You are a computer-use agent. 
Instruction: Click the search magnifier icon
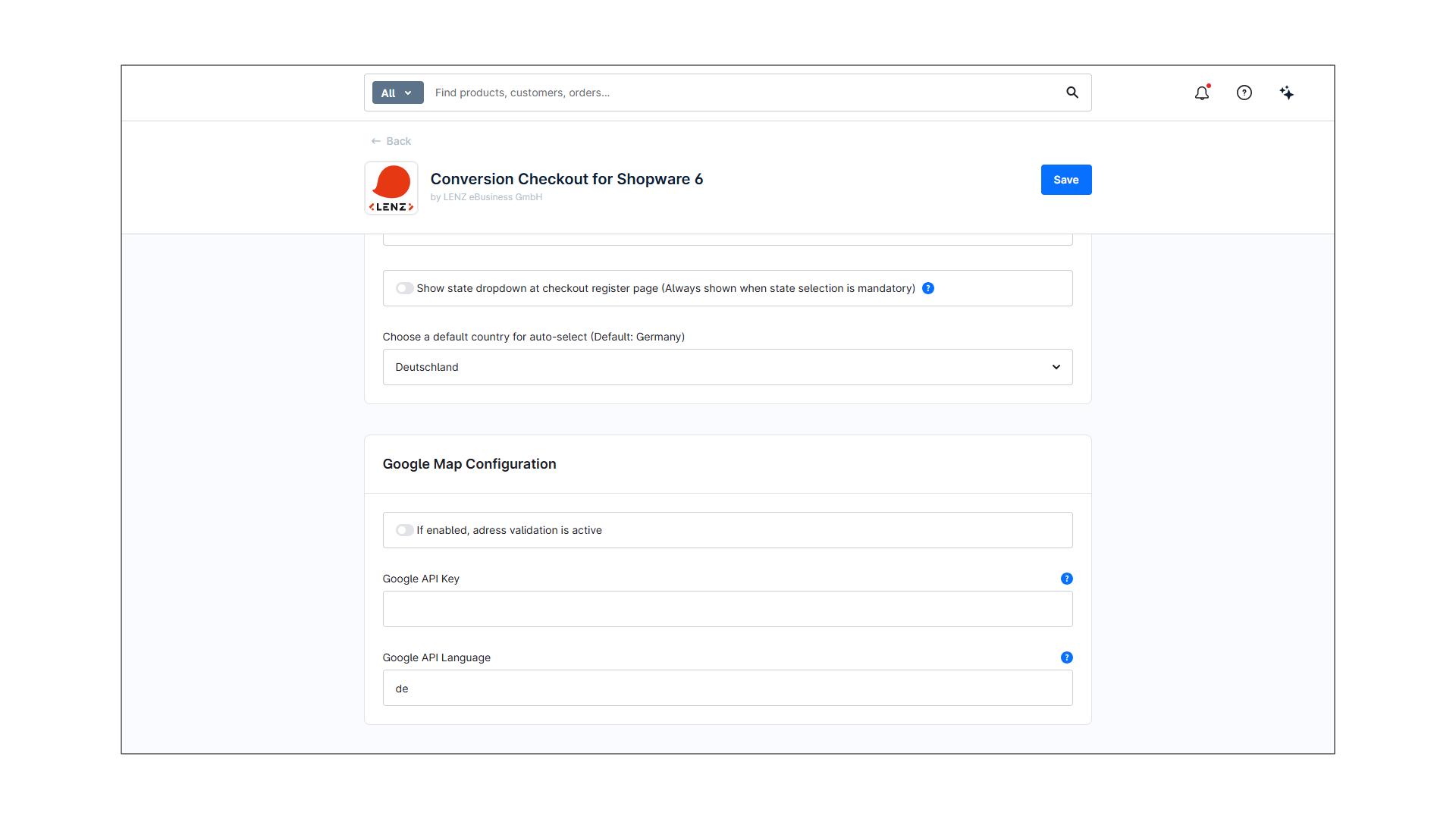[x=1072, y=93]
